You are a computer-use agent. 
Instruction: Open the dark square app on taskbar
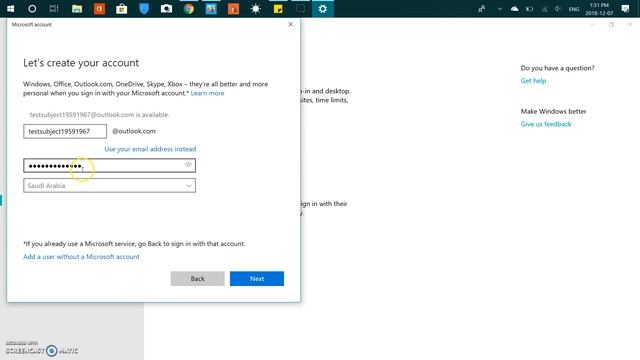[300, 9]
